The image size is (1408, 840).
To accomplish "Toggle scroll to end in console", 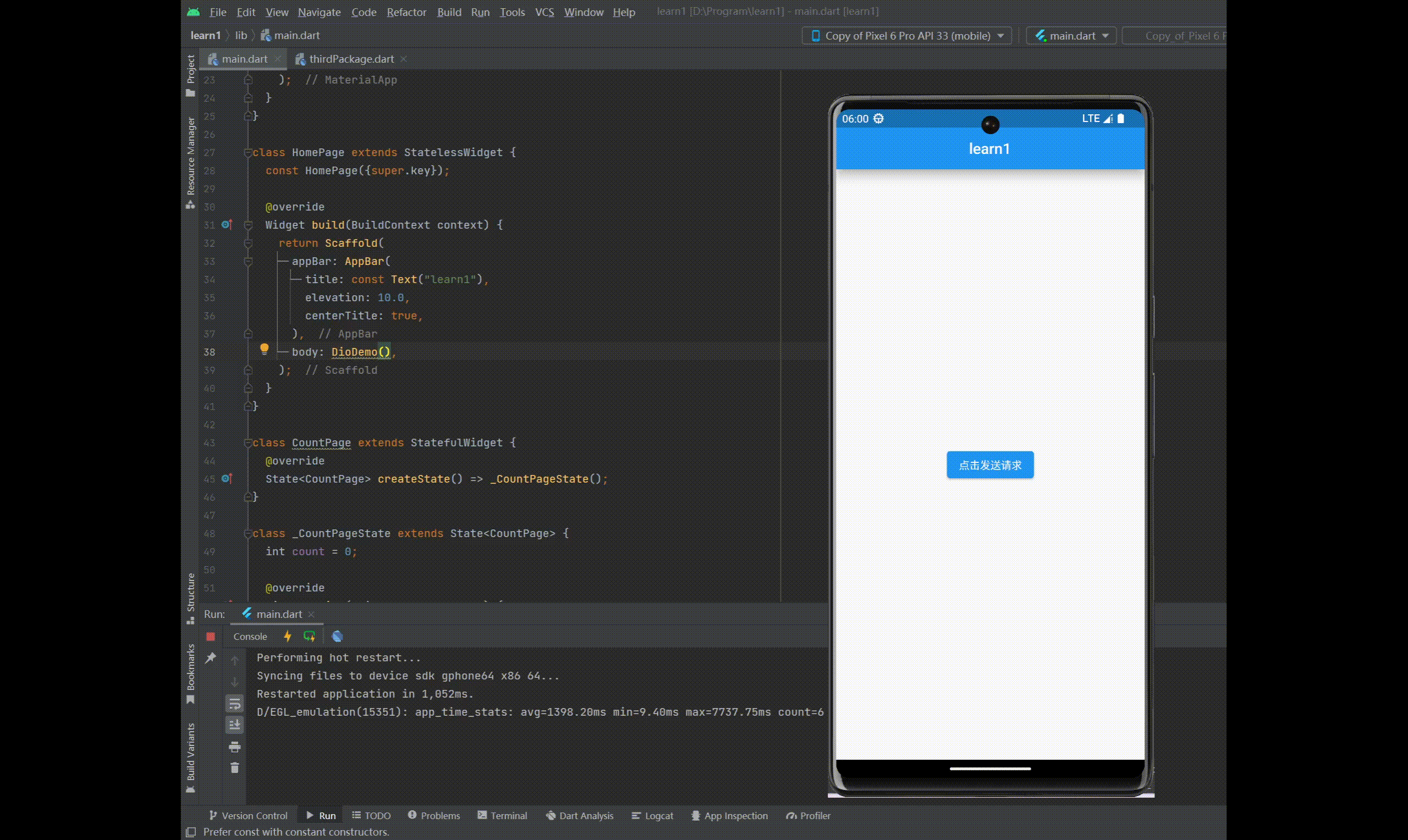I will [234, 725].
